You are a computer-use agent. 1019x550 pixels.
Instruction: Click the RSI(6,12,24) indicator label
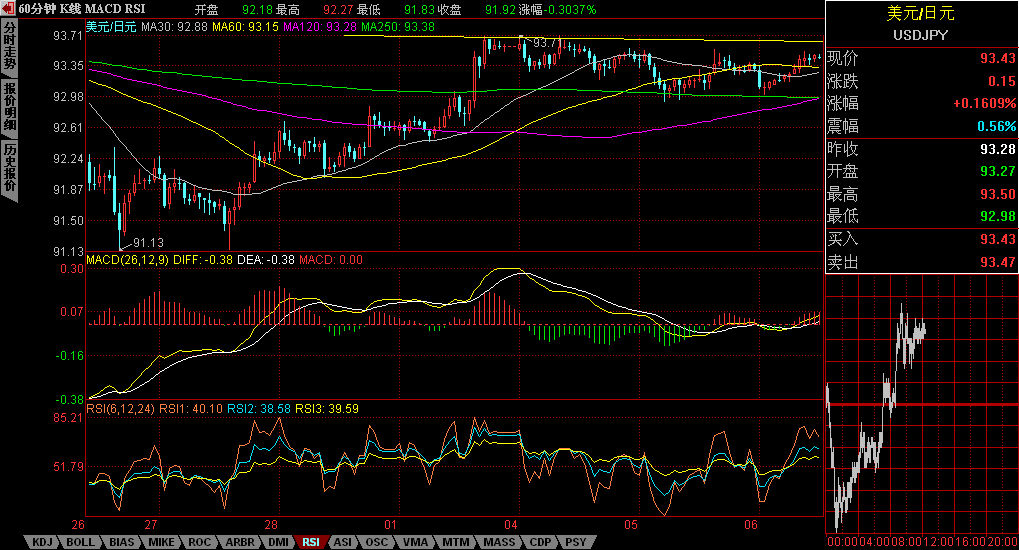pyautogui.click(x=120, y=408)
